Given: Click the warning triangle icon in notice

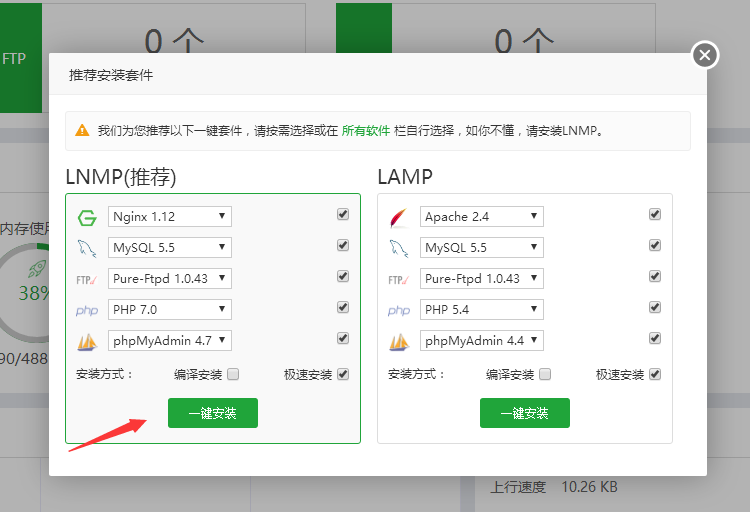Looking at the screenshot, I should pyautogui.click(x=82, y=130).
